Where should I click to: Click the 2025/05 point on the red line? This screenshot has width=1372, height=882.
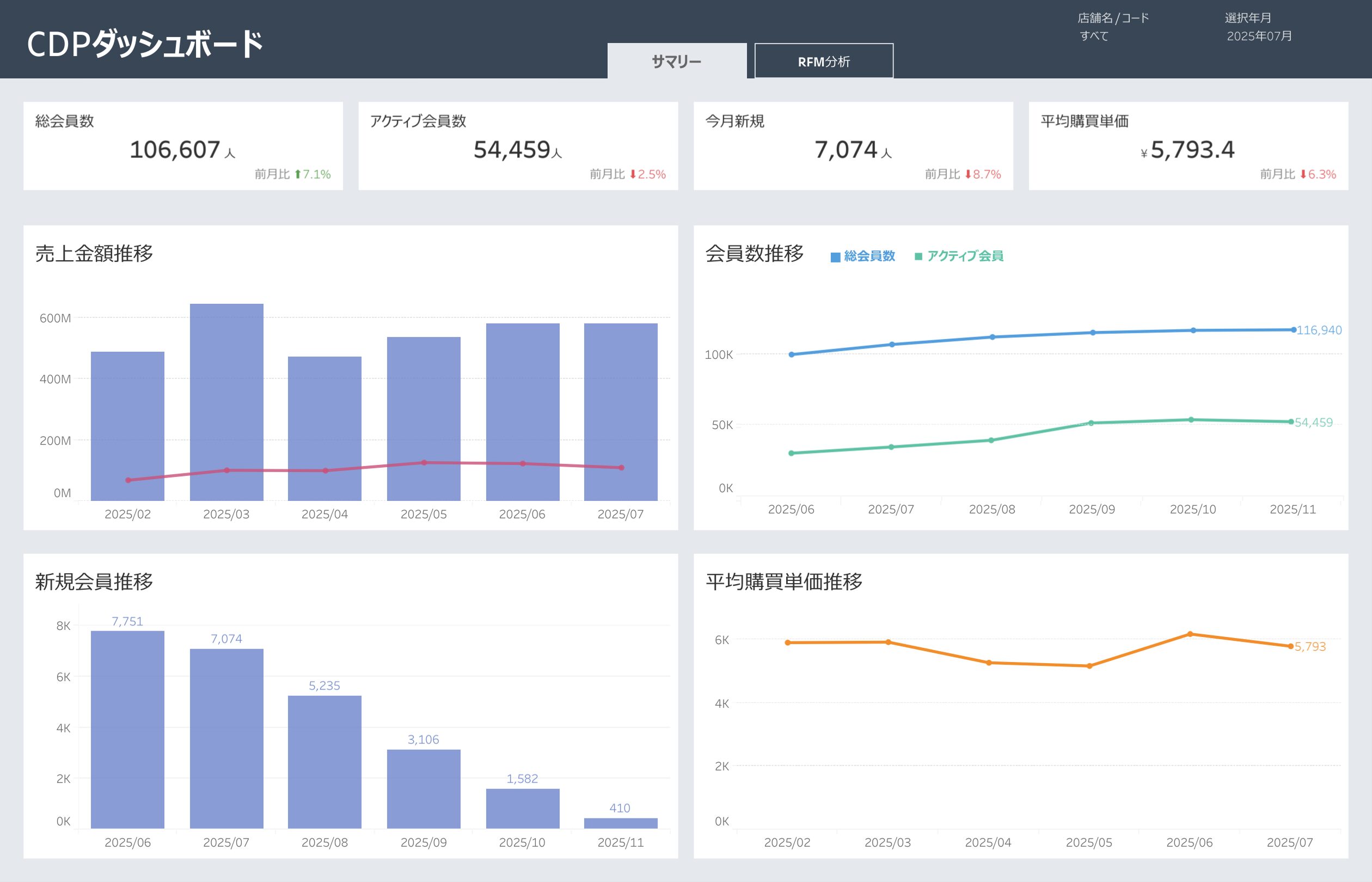(x=424, y=463)
